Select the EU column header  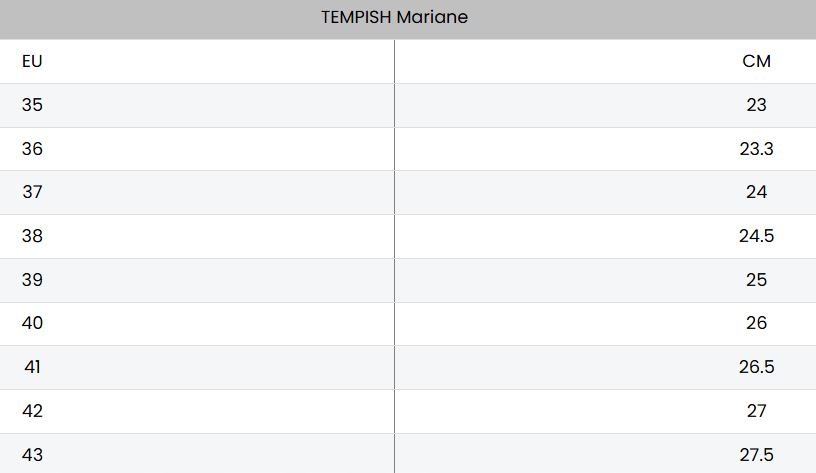coord(32,61)
